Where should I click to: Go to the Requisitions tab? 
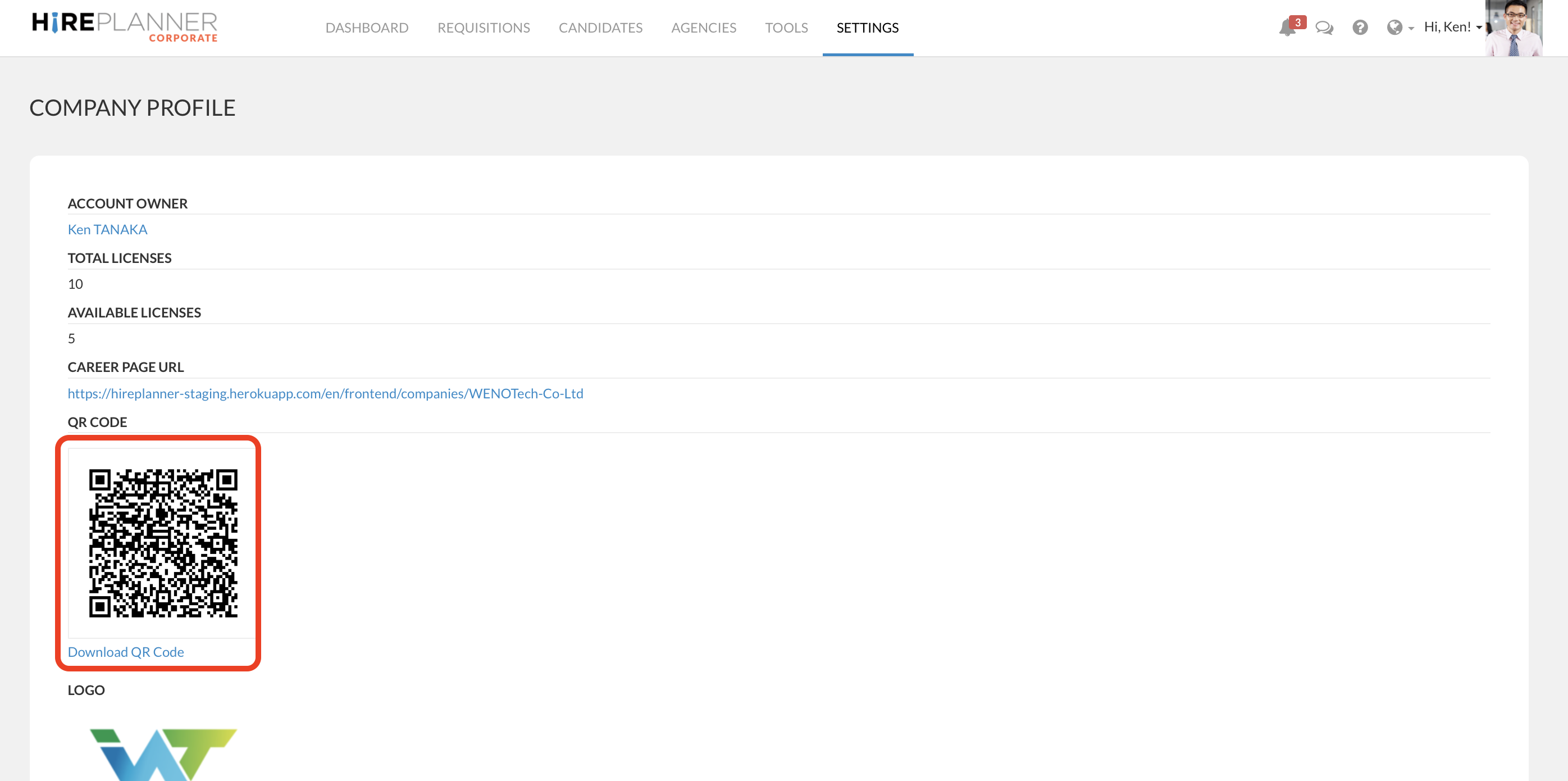tap(484, 28)
